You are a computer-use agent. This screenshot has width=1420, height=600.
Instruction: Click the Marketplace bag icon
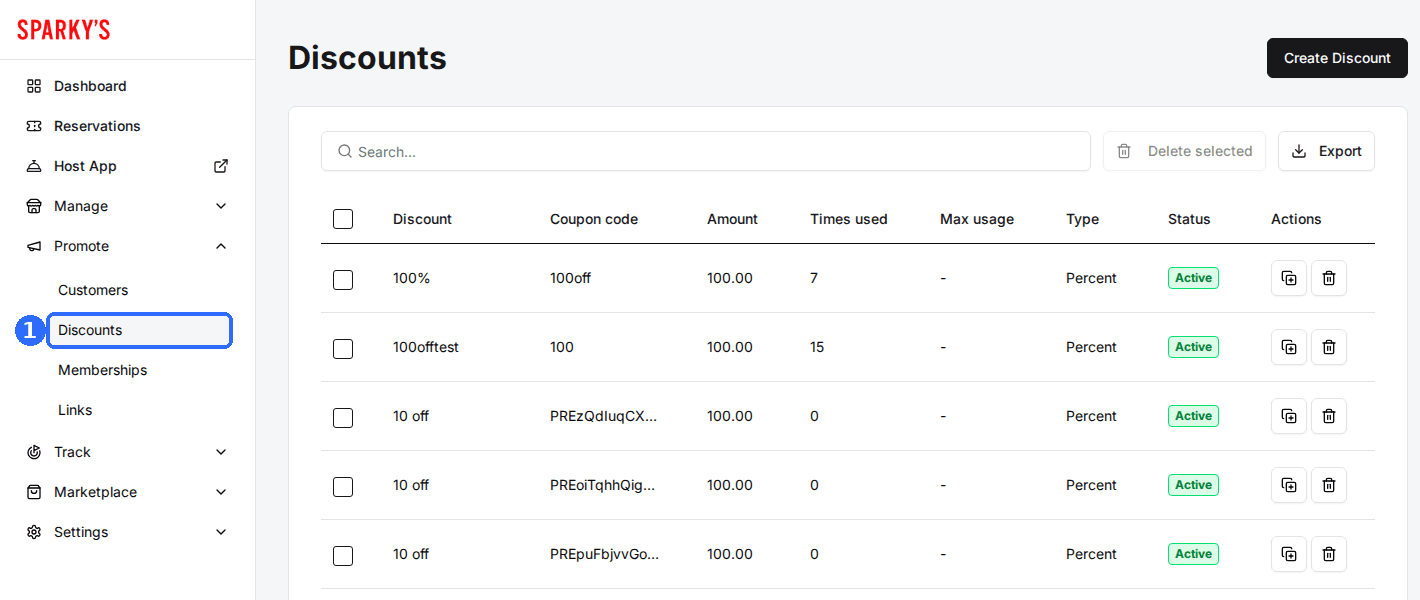pos(34,492)
